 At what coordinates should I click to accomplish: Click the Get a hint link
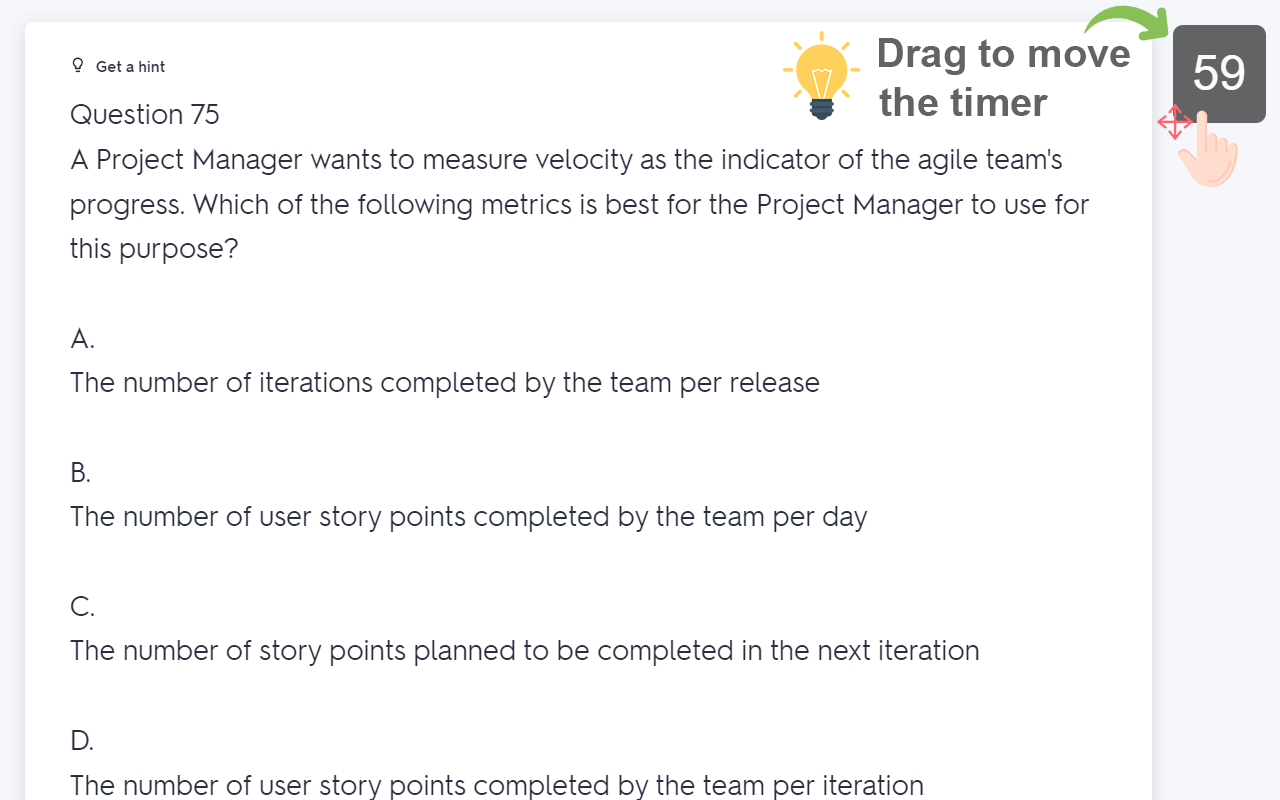coord(130,67)
